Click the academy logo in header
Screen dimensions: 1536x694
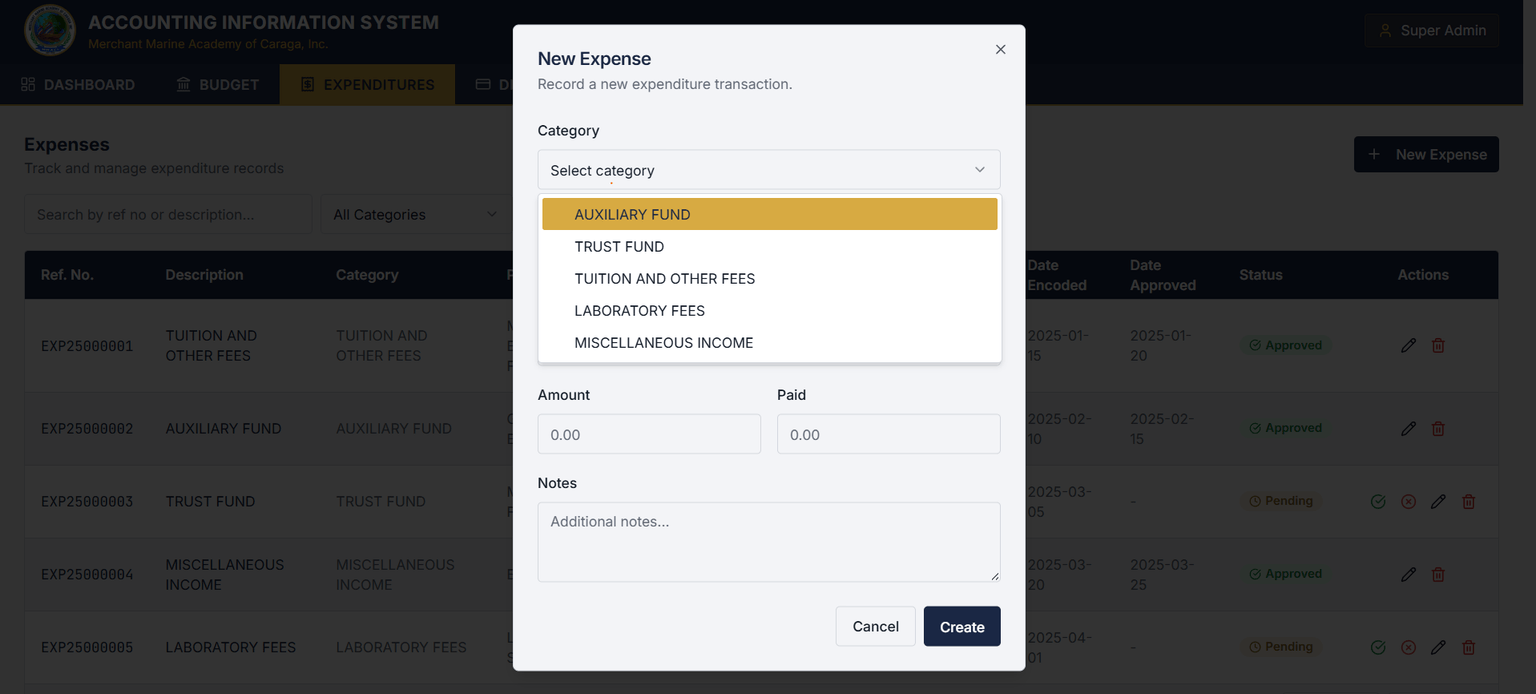50,30
